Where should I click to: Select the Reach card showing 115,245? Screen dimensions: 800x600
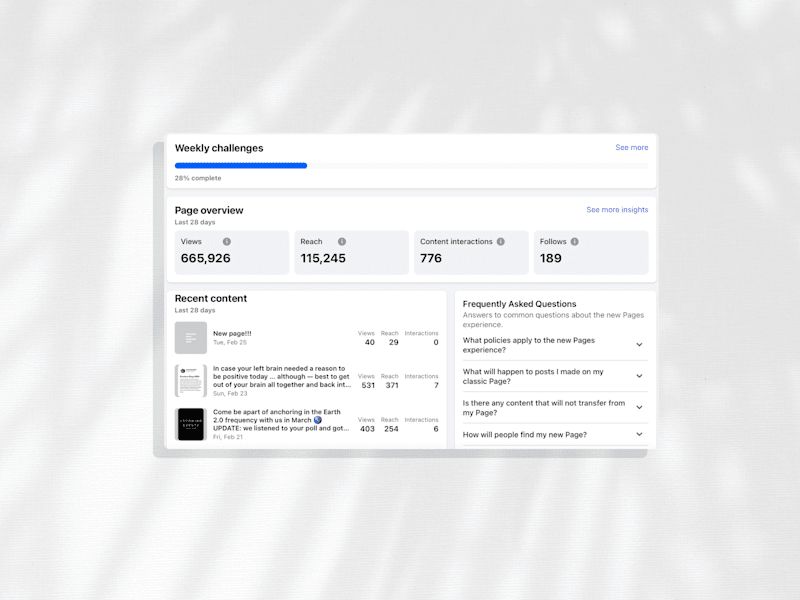click(352, 252)
